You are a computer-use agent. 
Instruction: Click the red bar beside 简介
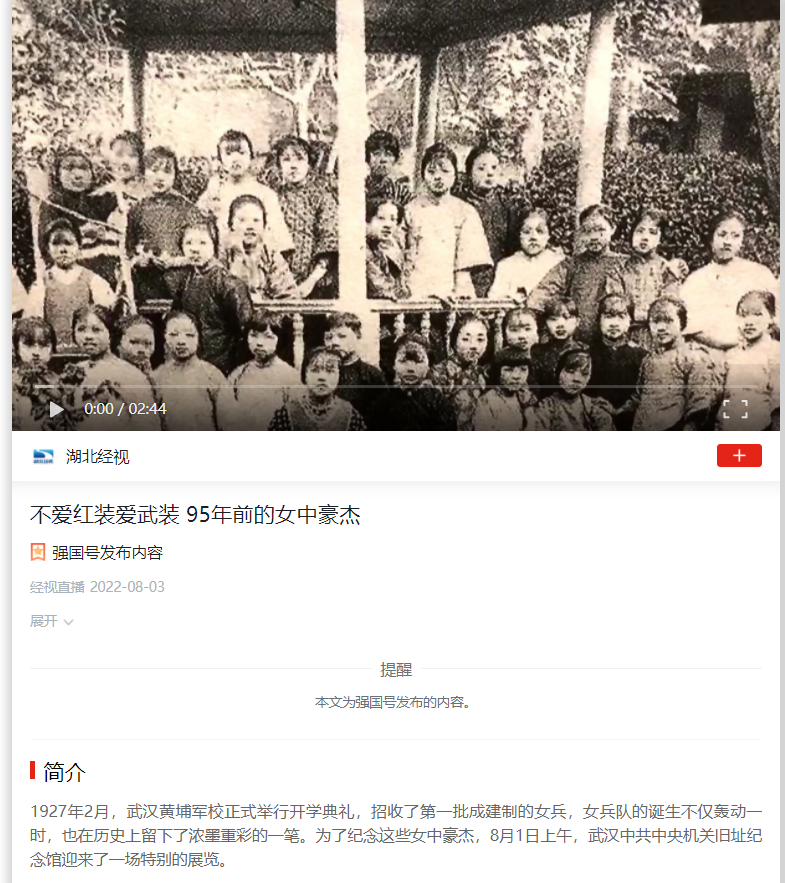pyautogui.click(x=33, y=770)
